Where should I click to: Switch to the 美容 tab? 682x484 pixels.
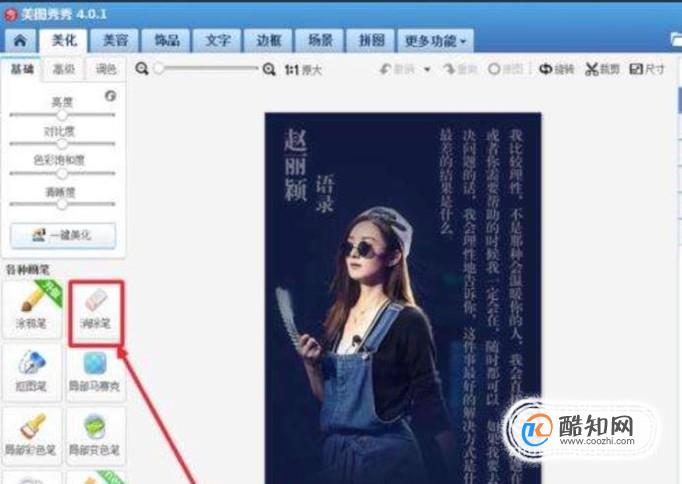pyautogui.click(x=115, y=41)
